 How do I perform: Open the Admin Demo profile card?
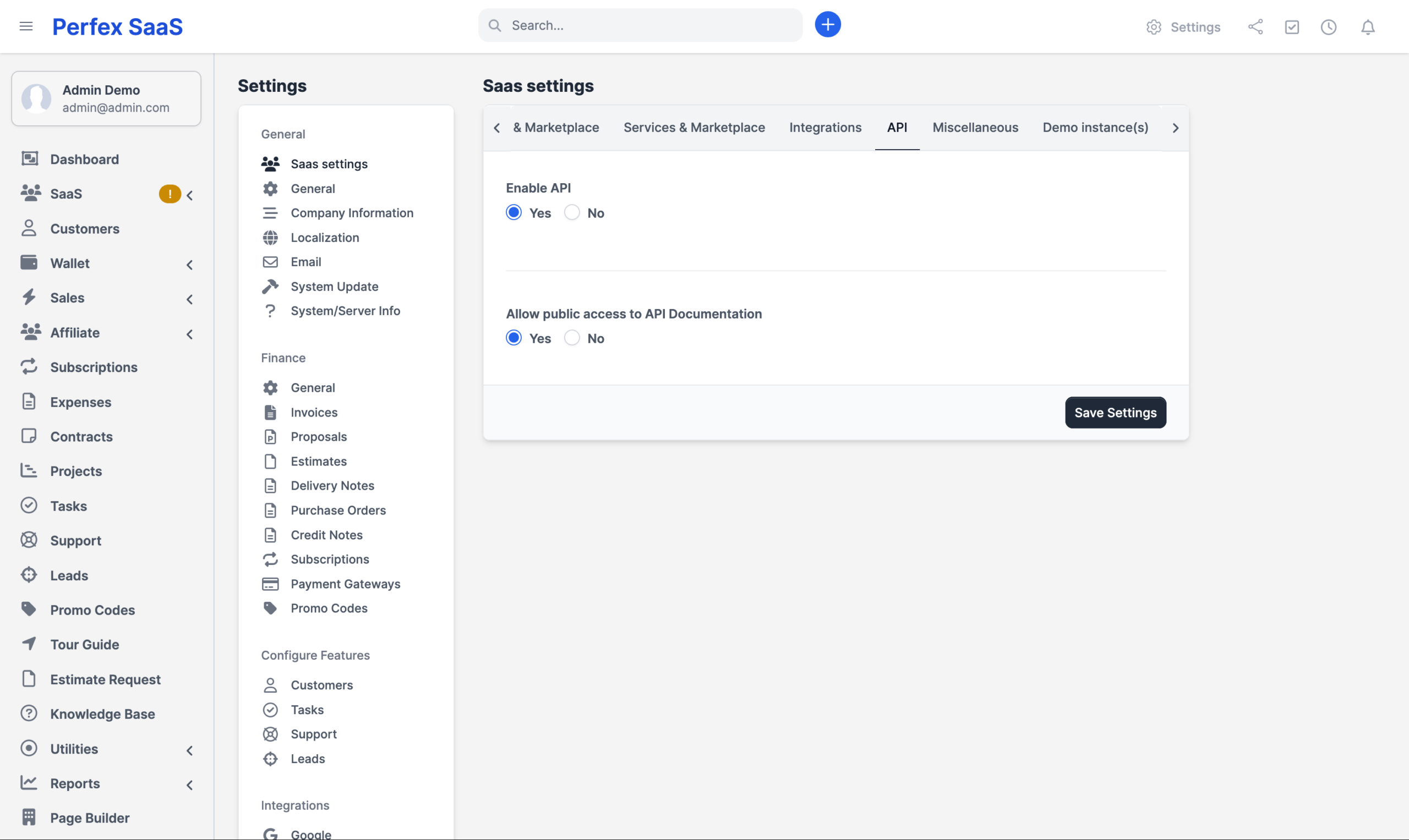106,98
